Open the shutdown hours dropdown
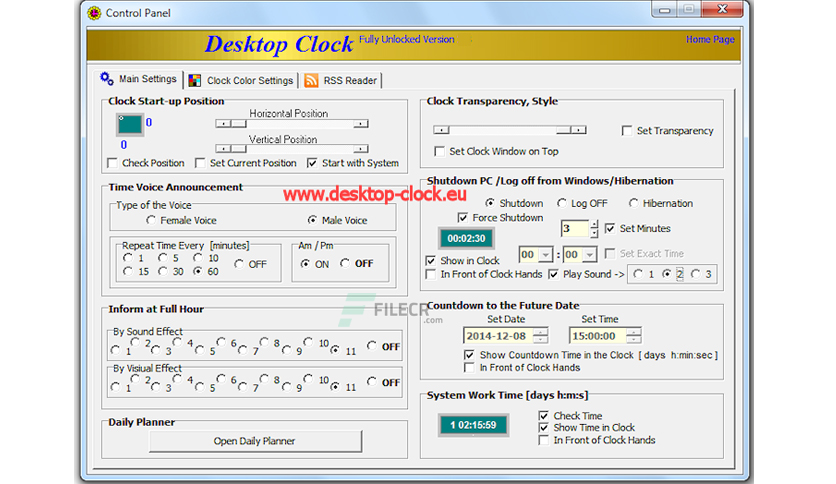836x484 pixels. pyautogui.click(x=545, y=255)
